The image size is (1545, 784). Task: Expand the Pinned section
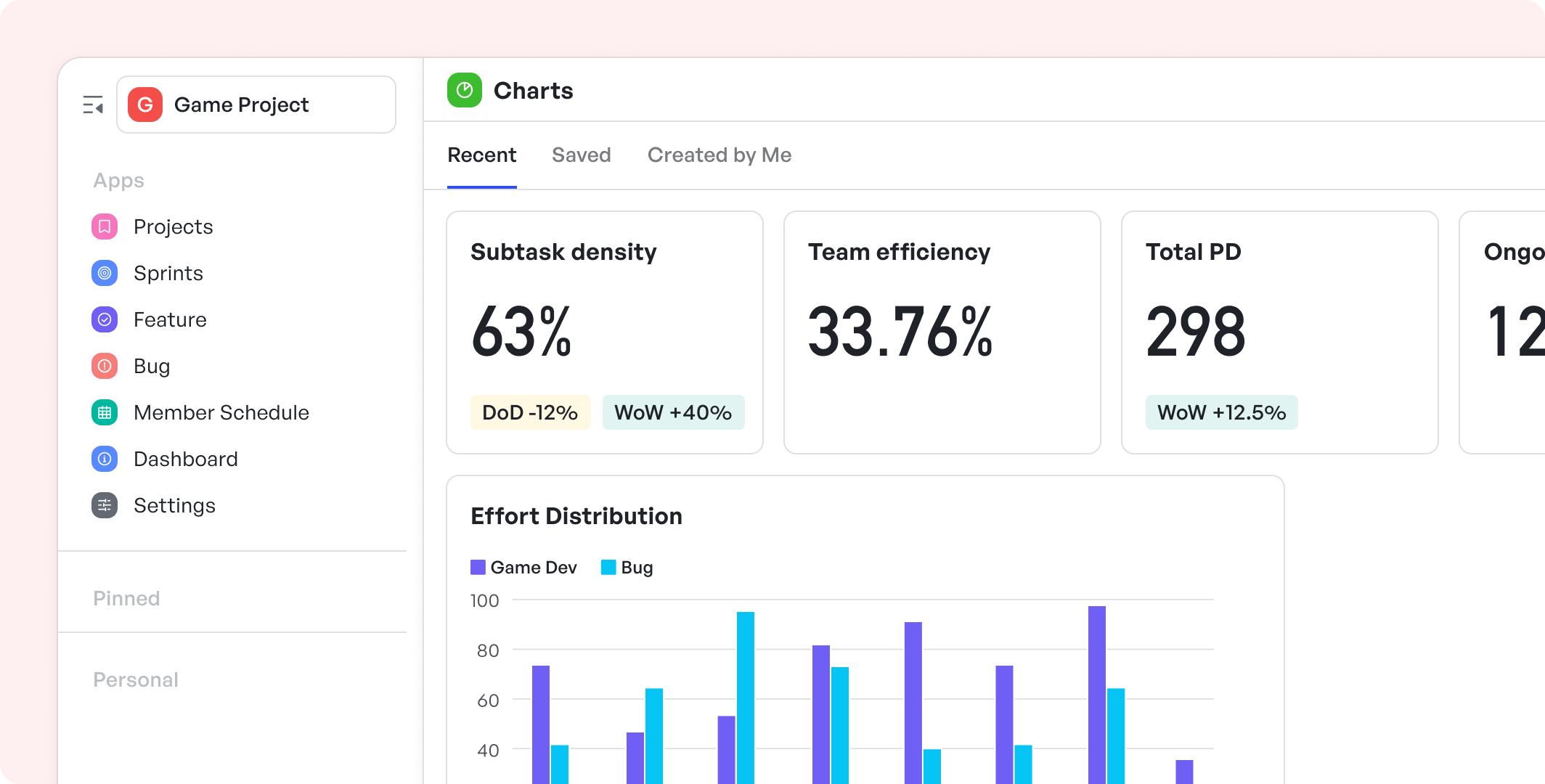[x=126, y=598]
